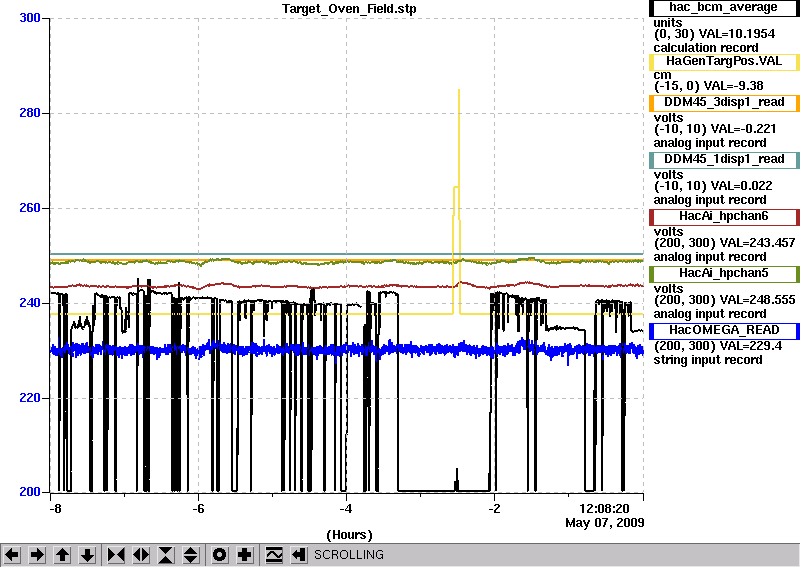Click the horizontal zoom-in bowtie icon
This screenshot has height=567, width=800.
(116, 555)
